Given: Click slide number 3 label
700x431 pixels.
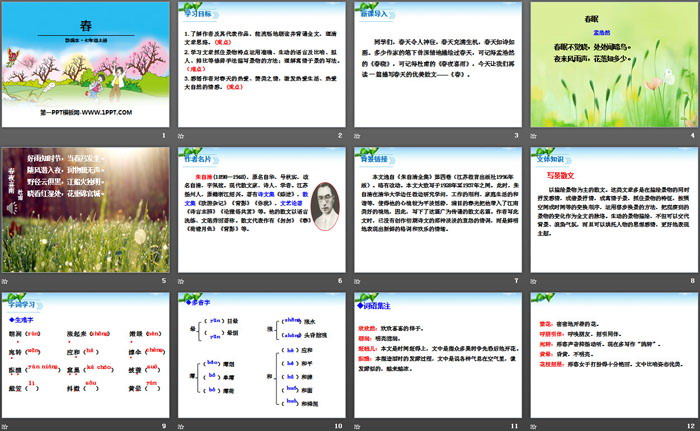Looking at the screenshot, I should coord(517,135).
